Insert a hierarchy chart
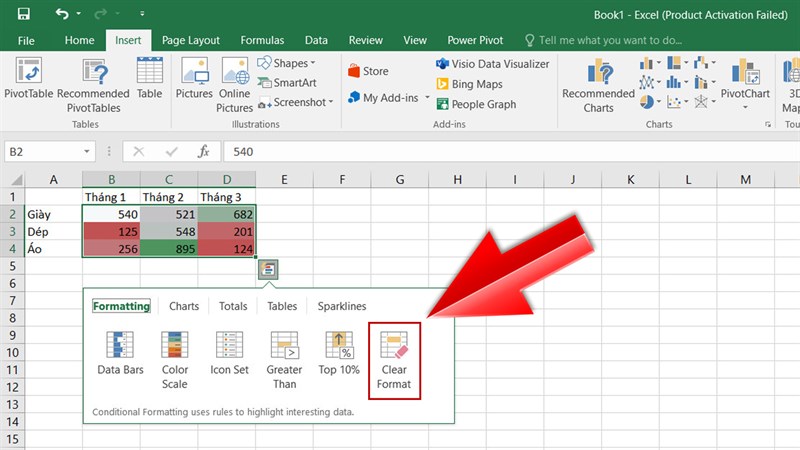Image resolution: width=800 pixels, height=450 pixels. pos(678,63)
